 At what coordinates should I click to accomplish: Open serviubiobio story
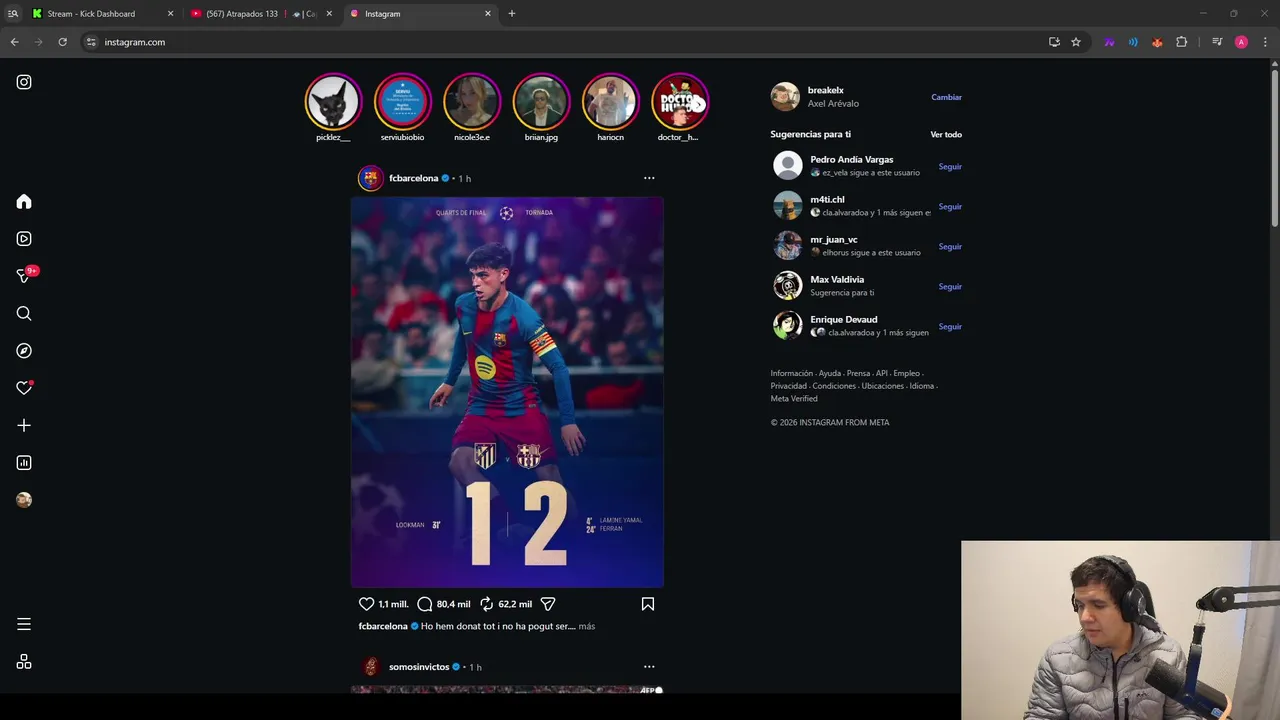pos(402,101)
